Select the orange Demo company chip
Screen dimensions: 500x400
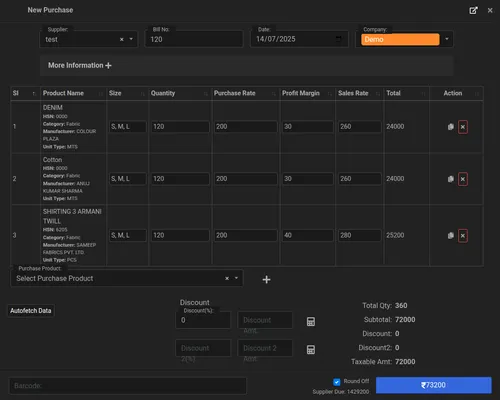[x=400, y=39]
